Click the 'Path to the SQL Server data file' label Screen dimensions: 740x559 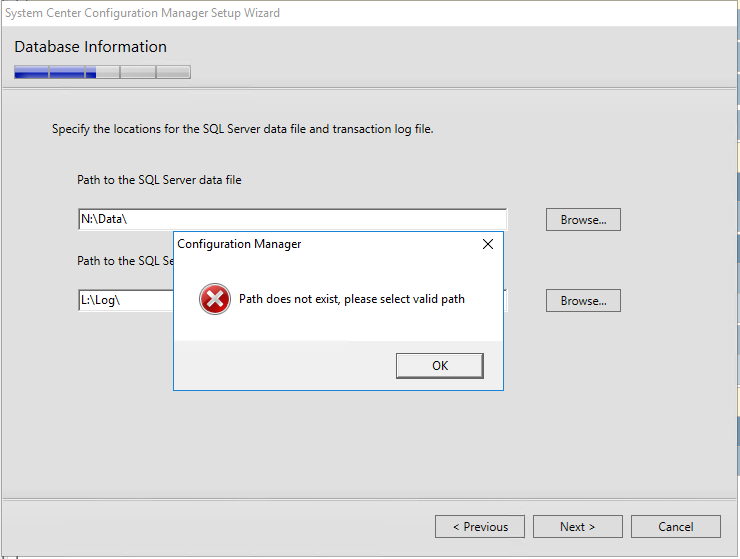pos(159,180)
